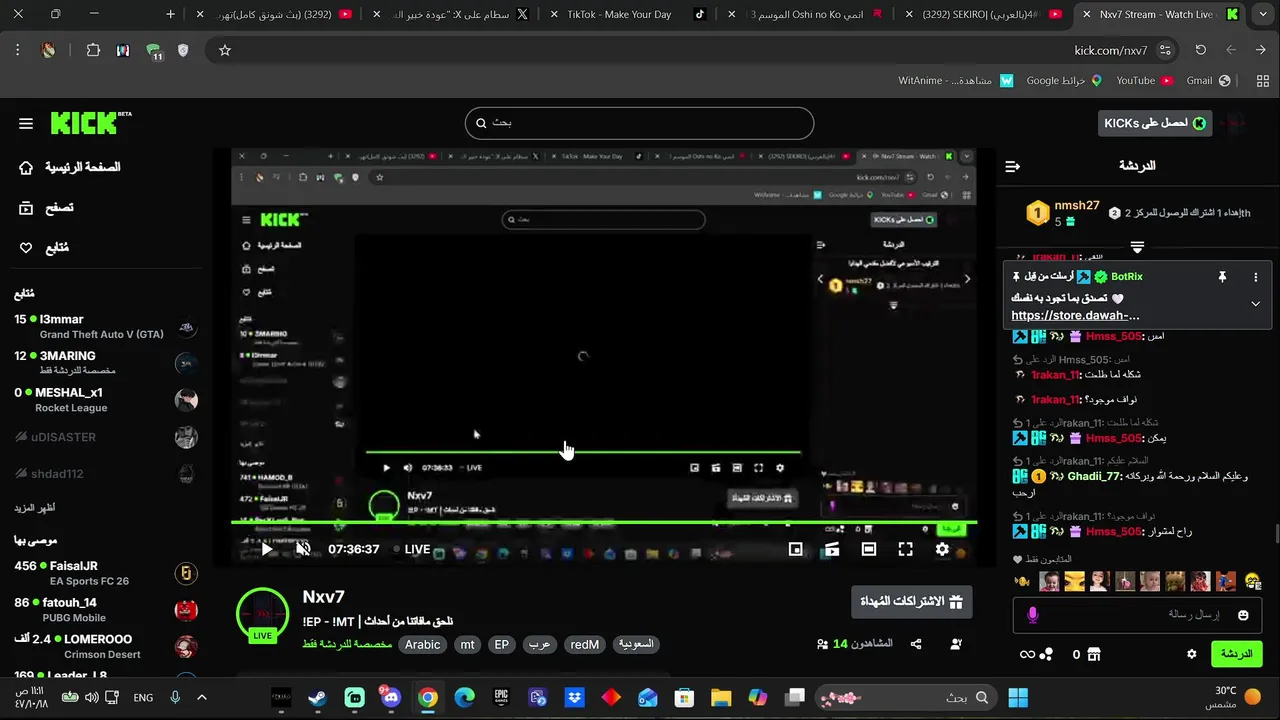Open emoji picker in chat
1280x720 pixels.
[1243, 615]
